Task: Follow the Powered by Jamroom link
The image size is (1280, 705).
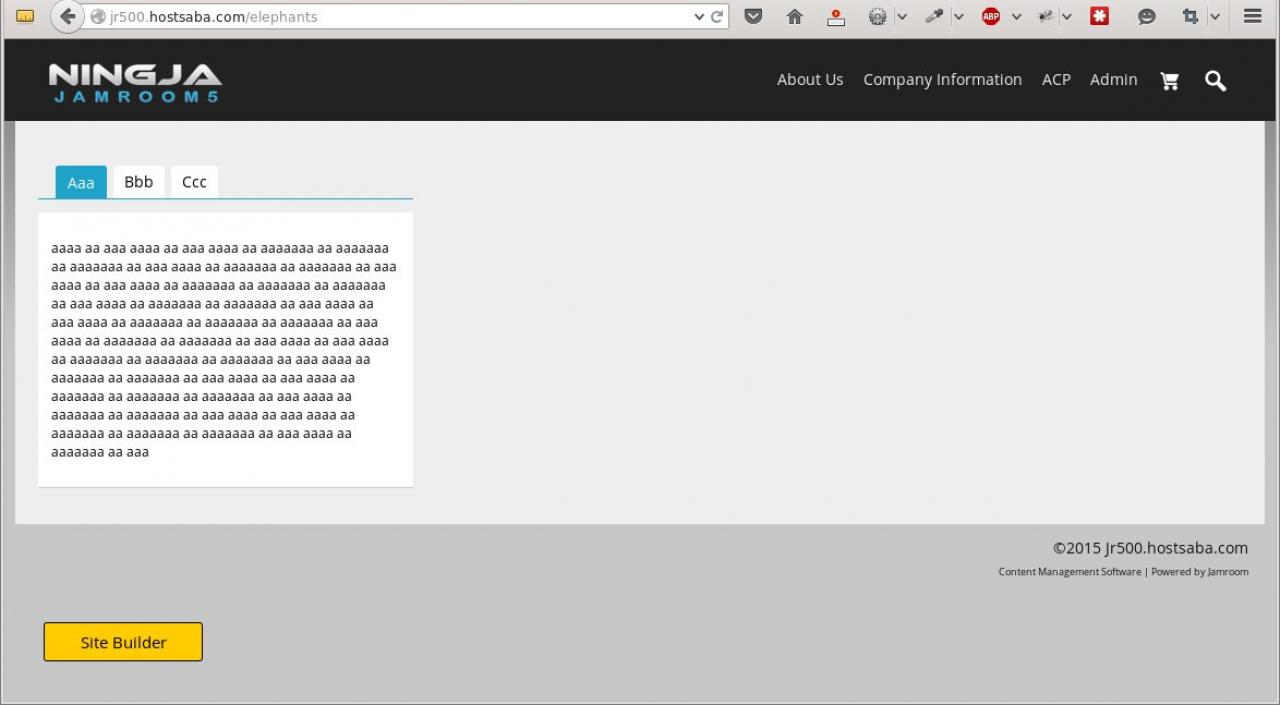Action: pyautogui.click(x=1200, y=572)
